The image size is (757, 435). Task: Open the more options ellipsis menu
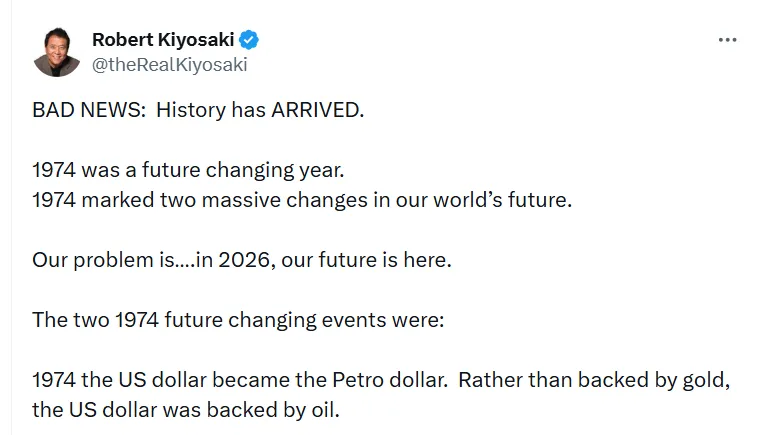[728, 39]
